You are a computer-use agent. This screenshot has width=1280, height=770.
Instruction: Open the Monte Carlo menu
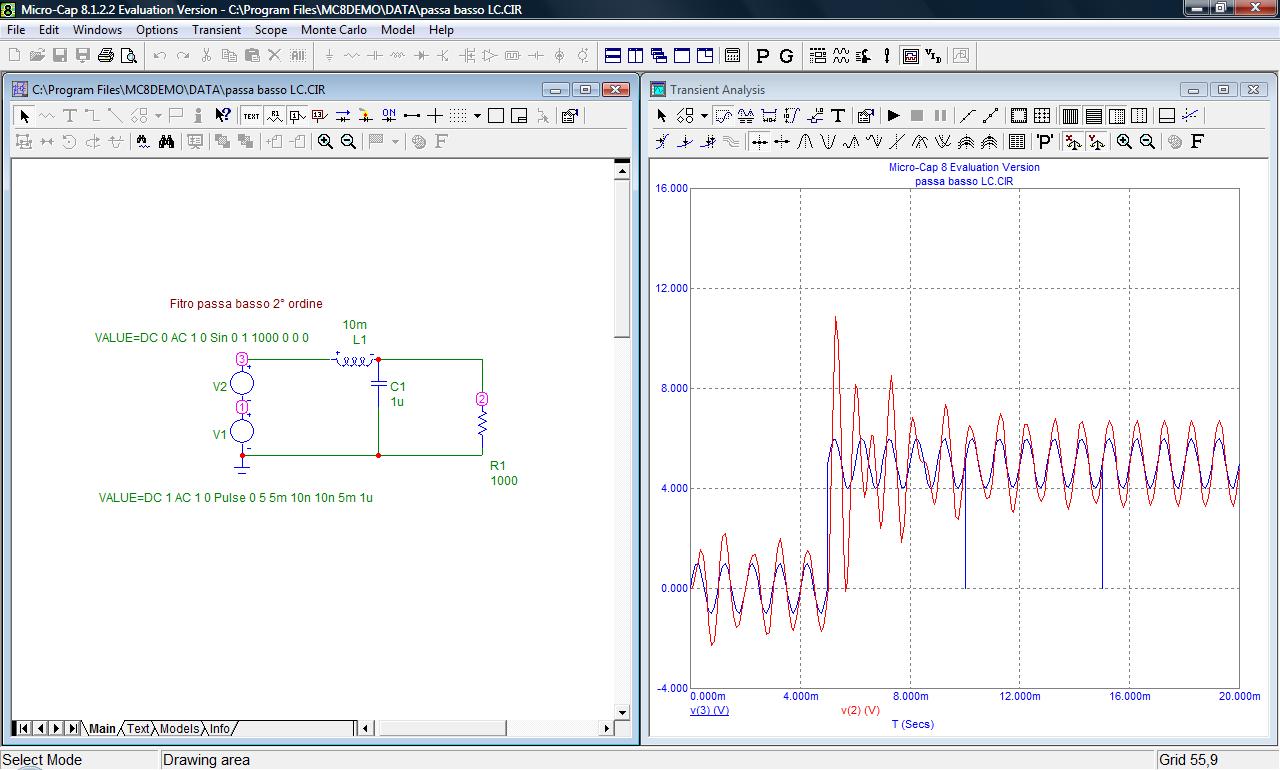(x=333, y=30)
